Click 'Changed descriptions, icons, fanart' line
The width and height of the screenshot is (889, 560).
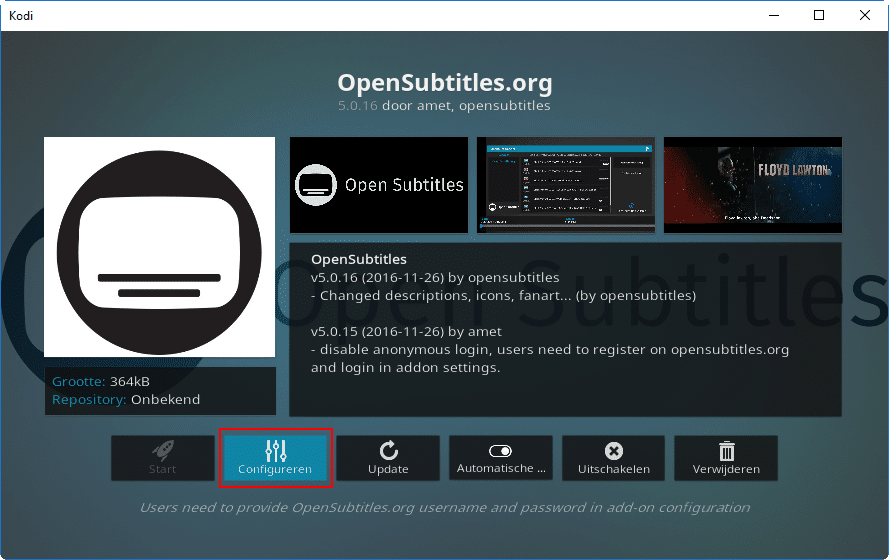[x=503, y=295]
